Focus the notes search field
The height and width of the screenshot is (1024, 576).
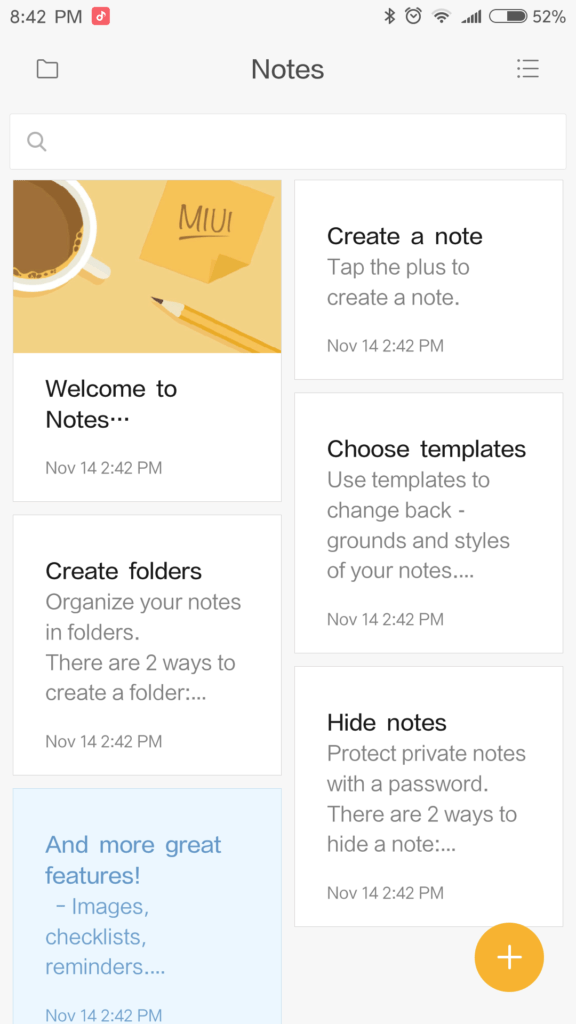pyautogui.click(x=288, y=142)
